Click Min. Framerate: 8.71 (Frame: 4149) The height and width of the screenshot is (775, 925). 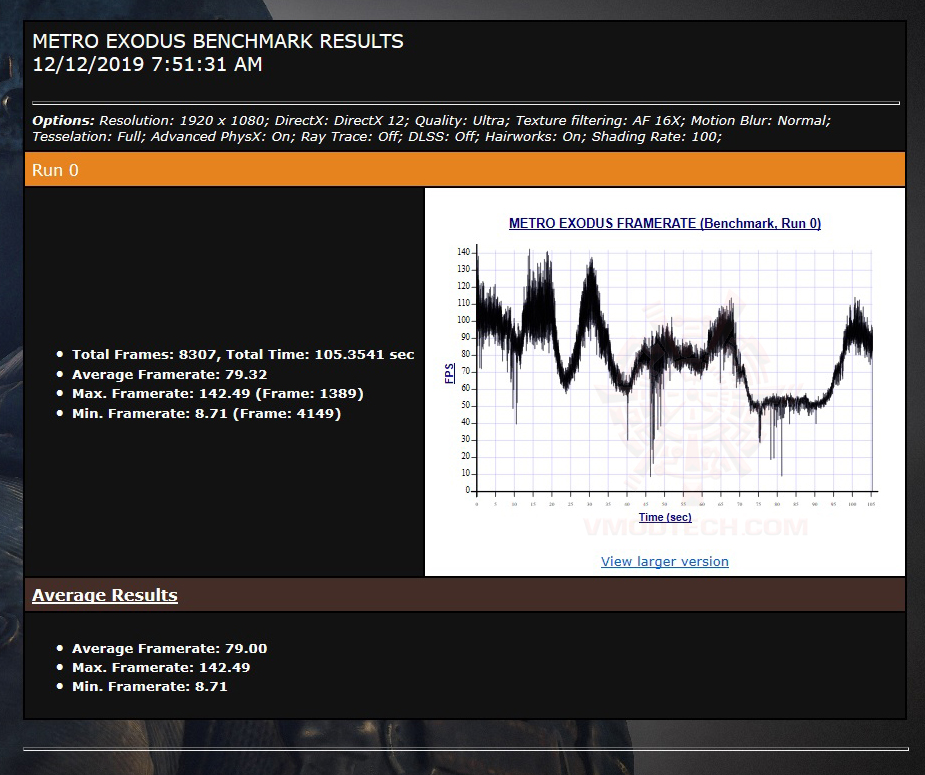[206, 413]
